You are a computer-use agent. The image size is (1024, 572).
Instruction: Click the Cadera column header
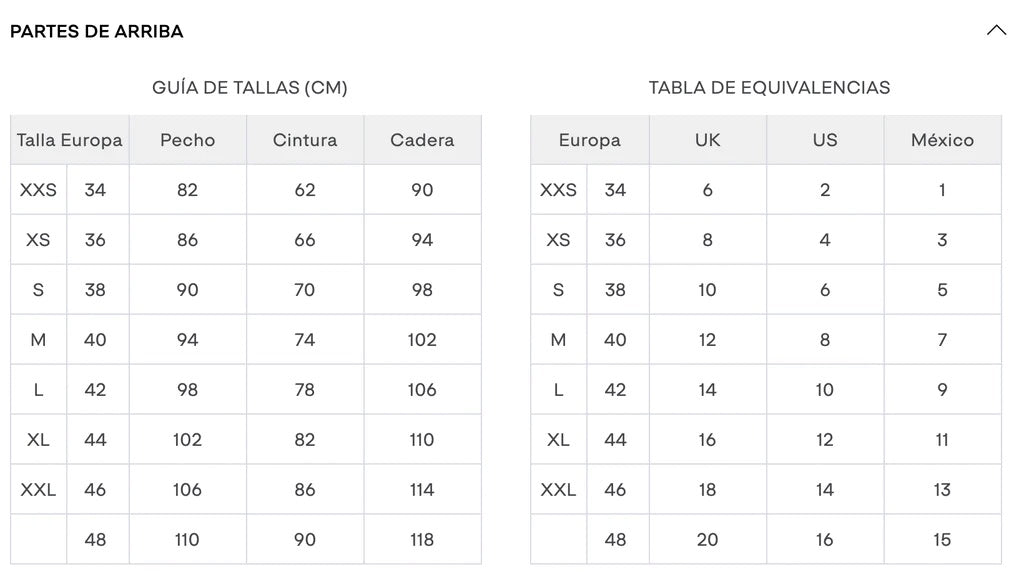pyautogui.click(x=422, y=140)
